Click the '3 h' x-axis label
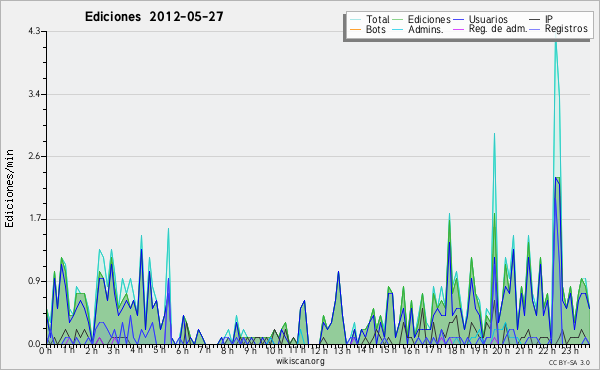The width and height of the screenshot is (600, 370). [114, 350]
